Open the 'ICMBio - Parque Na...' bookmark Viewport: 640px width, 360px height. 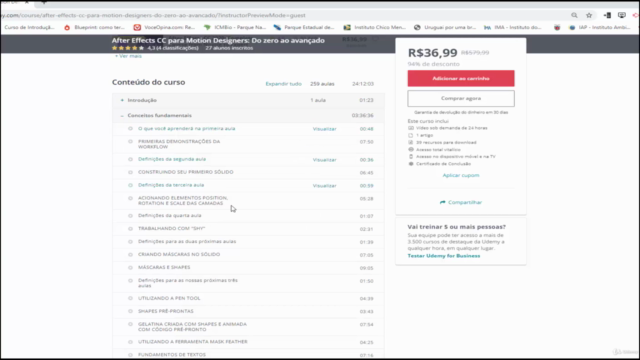(235, 27)
